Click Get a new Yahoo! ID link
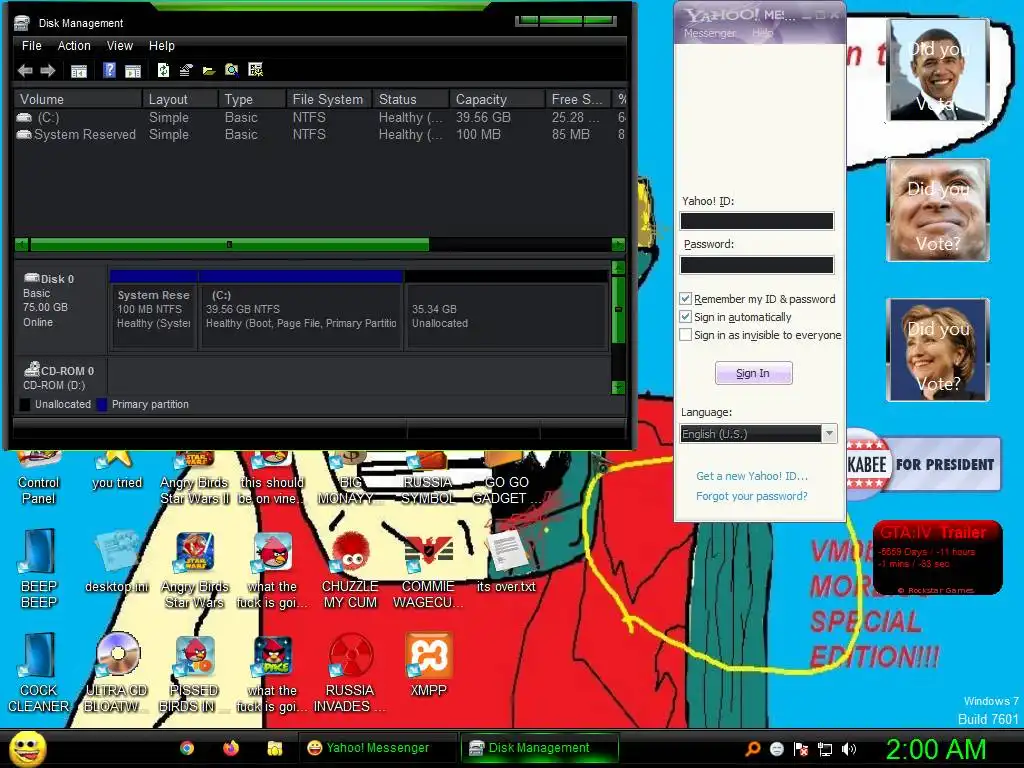The width and height of the screenshot is (1024, 768). click(x=752, y=476)
